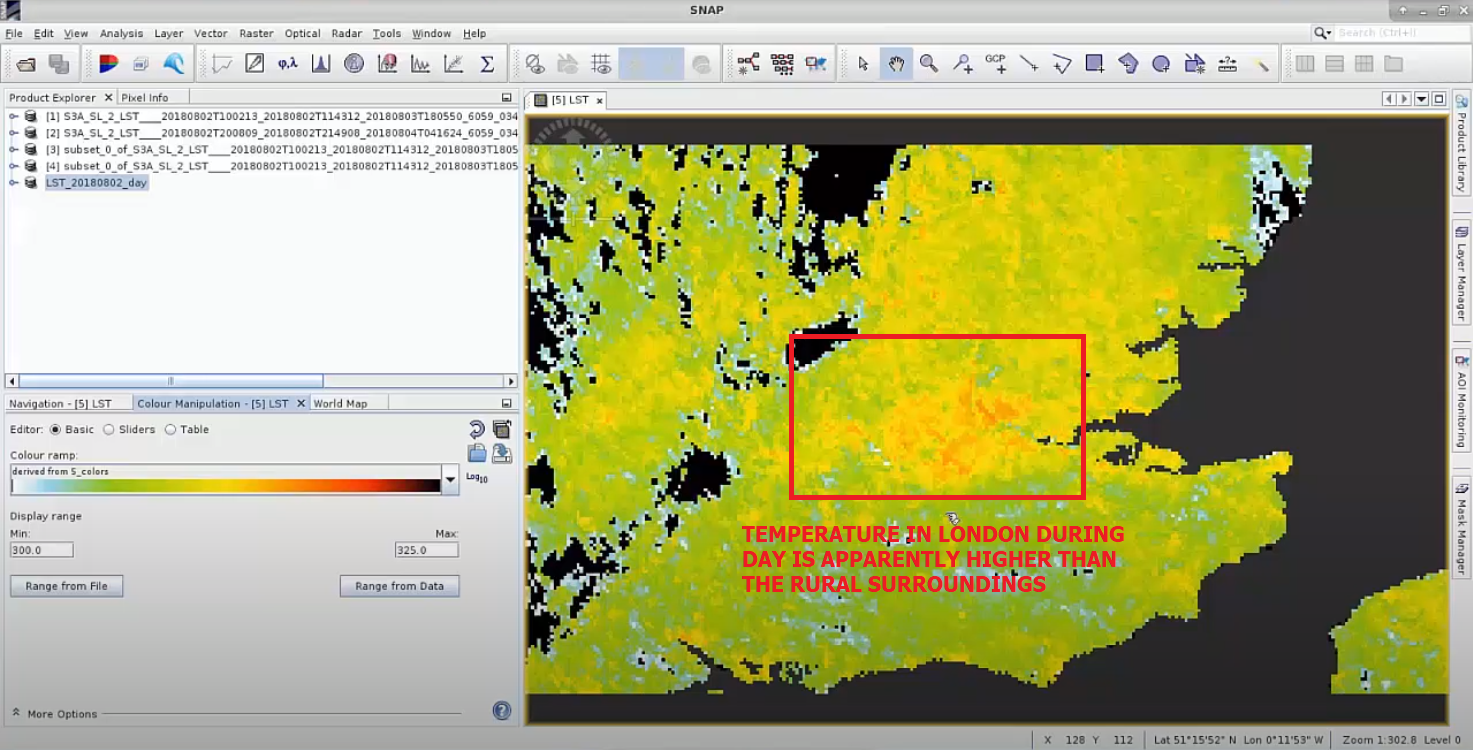Click the colour ramp gradient bar
This screenshot has height=750, width=1473.
pyautogui.click(x=226, y=485)
